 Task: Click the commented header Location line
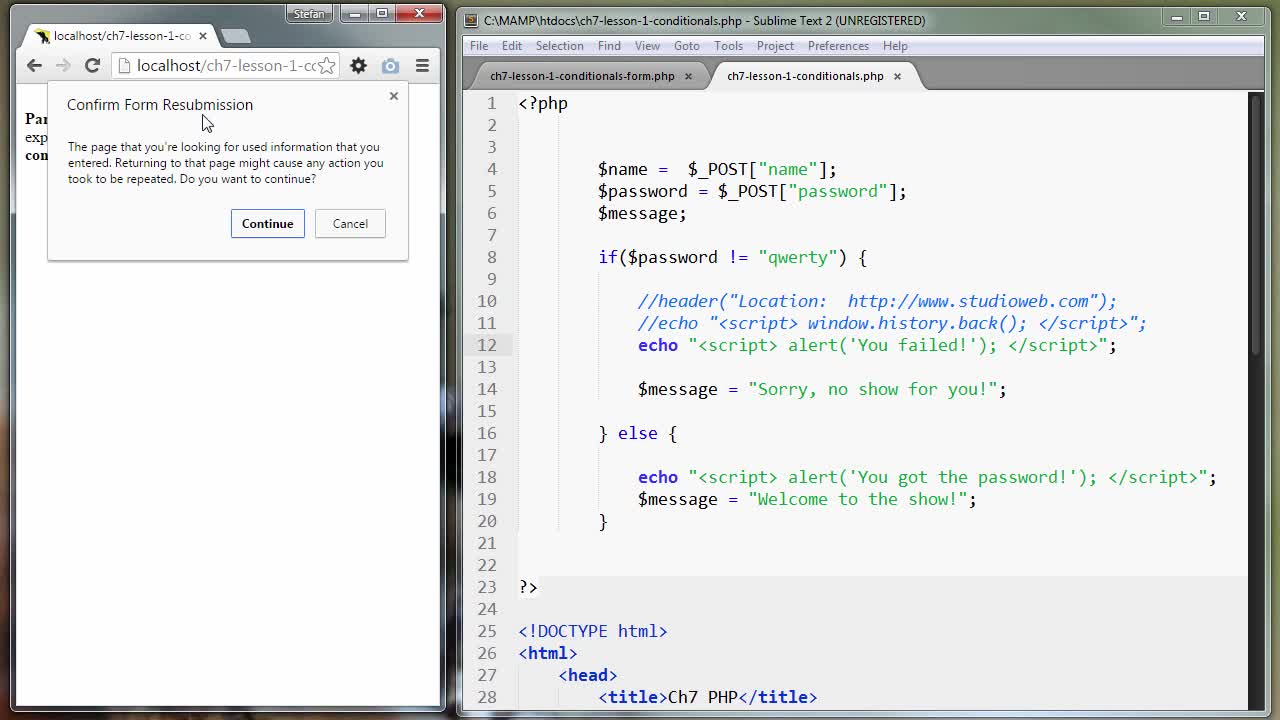(877, 301)
